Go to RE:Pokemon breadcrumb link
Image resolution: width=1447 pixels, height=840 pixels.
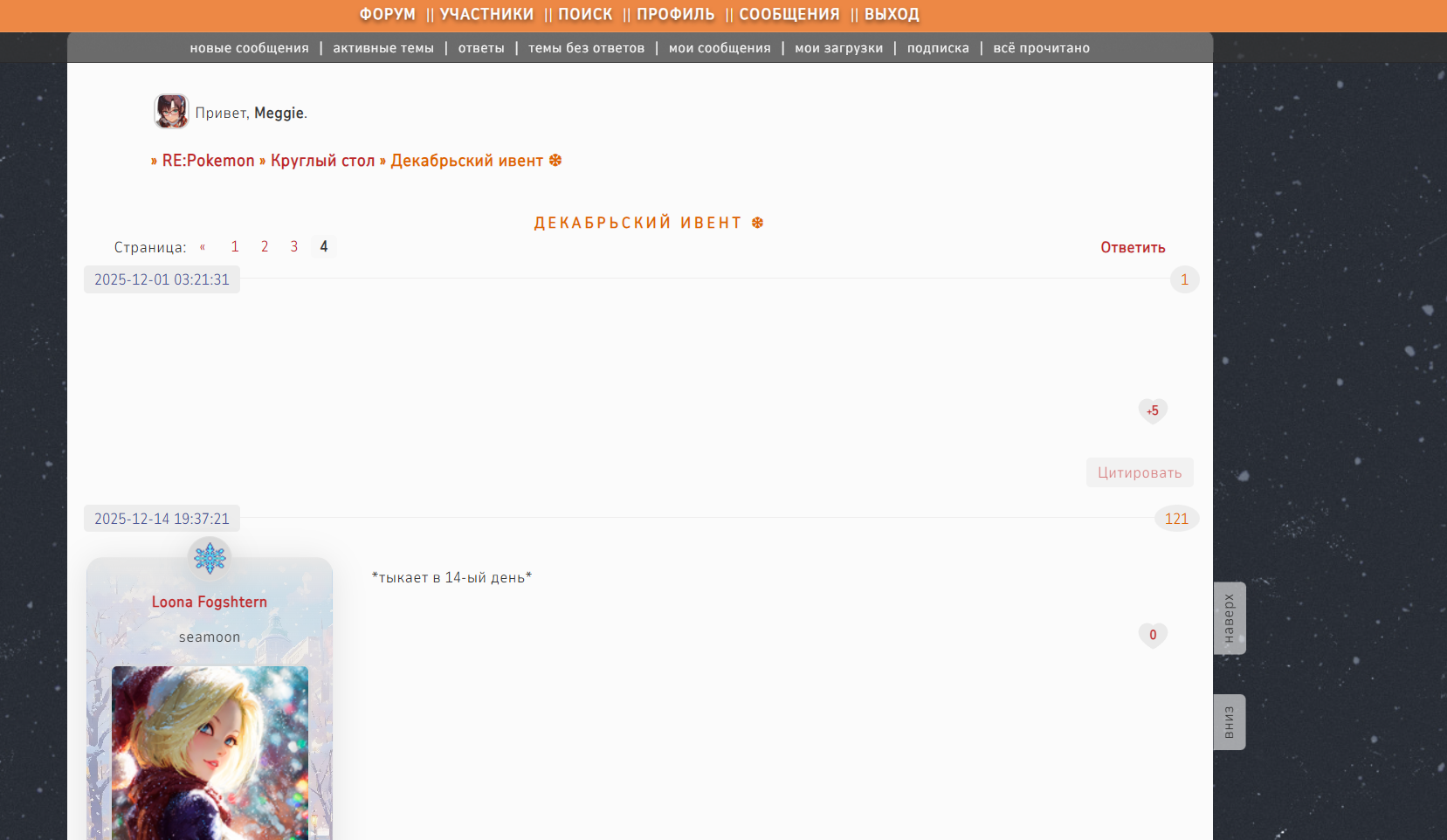pyautogui.click(x=209, y=161)
